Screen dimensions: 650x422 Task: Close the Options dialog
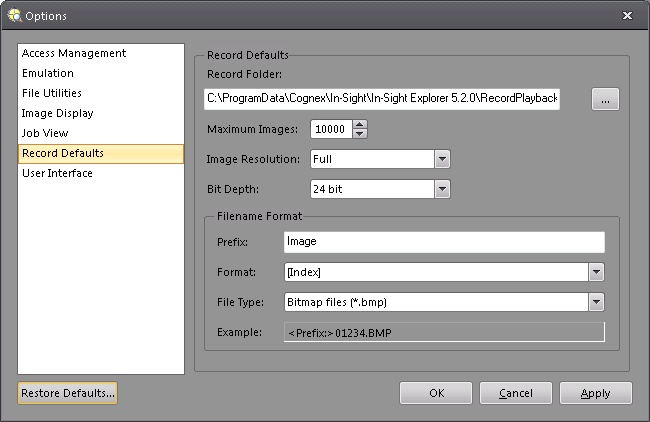click(627, 15)
